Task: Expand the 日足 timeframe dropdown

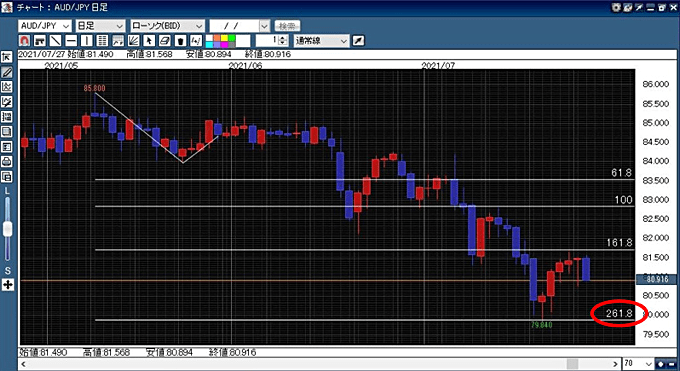Action: pyautogui.click(x=100, y=26)
